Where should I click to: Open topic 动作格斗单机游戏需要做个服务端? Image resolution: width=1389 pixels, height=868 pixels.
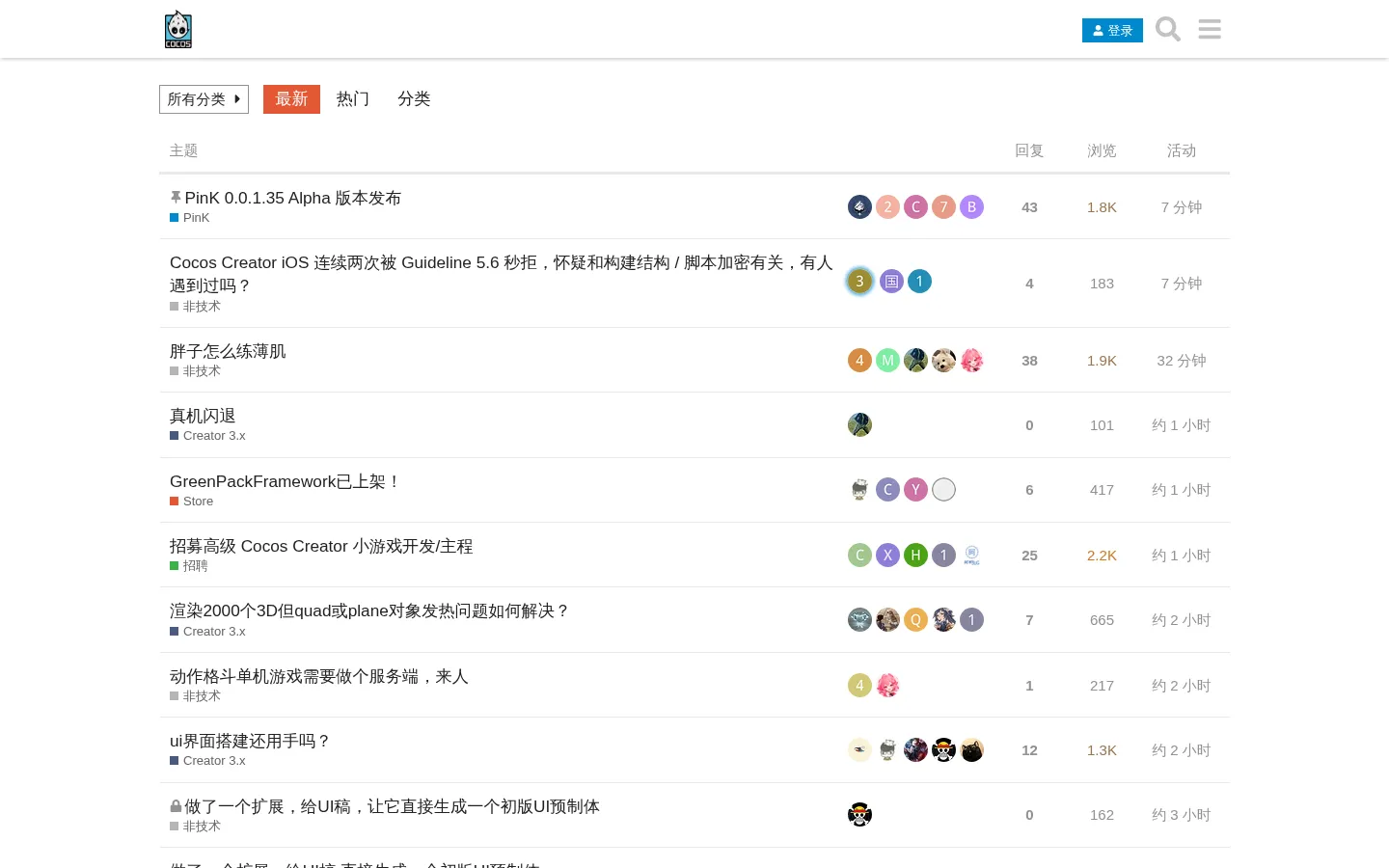(319, 676)
